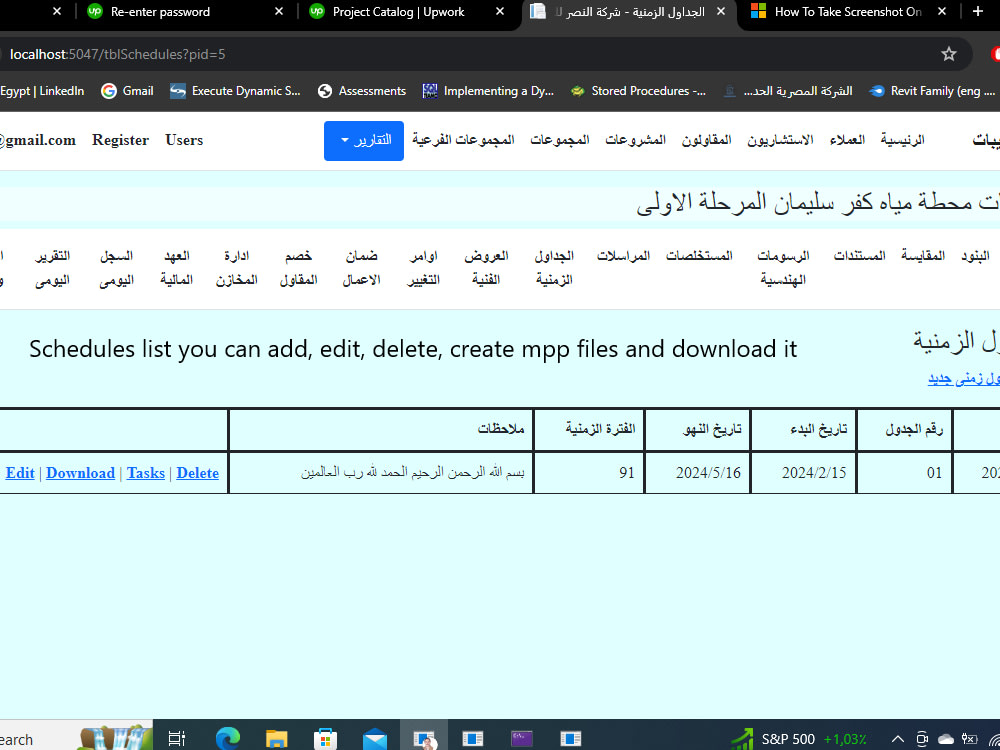1000x750 pixels.
Task: Click Delete link for schedule 01
Action: click(x=197, y=473)
